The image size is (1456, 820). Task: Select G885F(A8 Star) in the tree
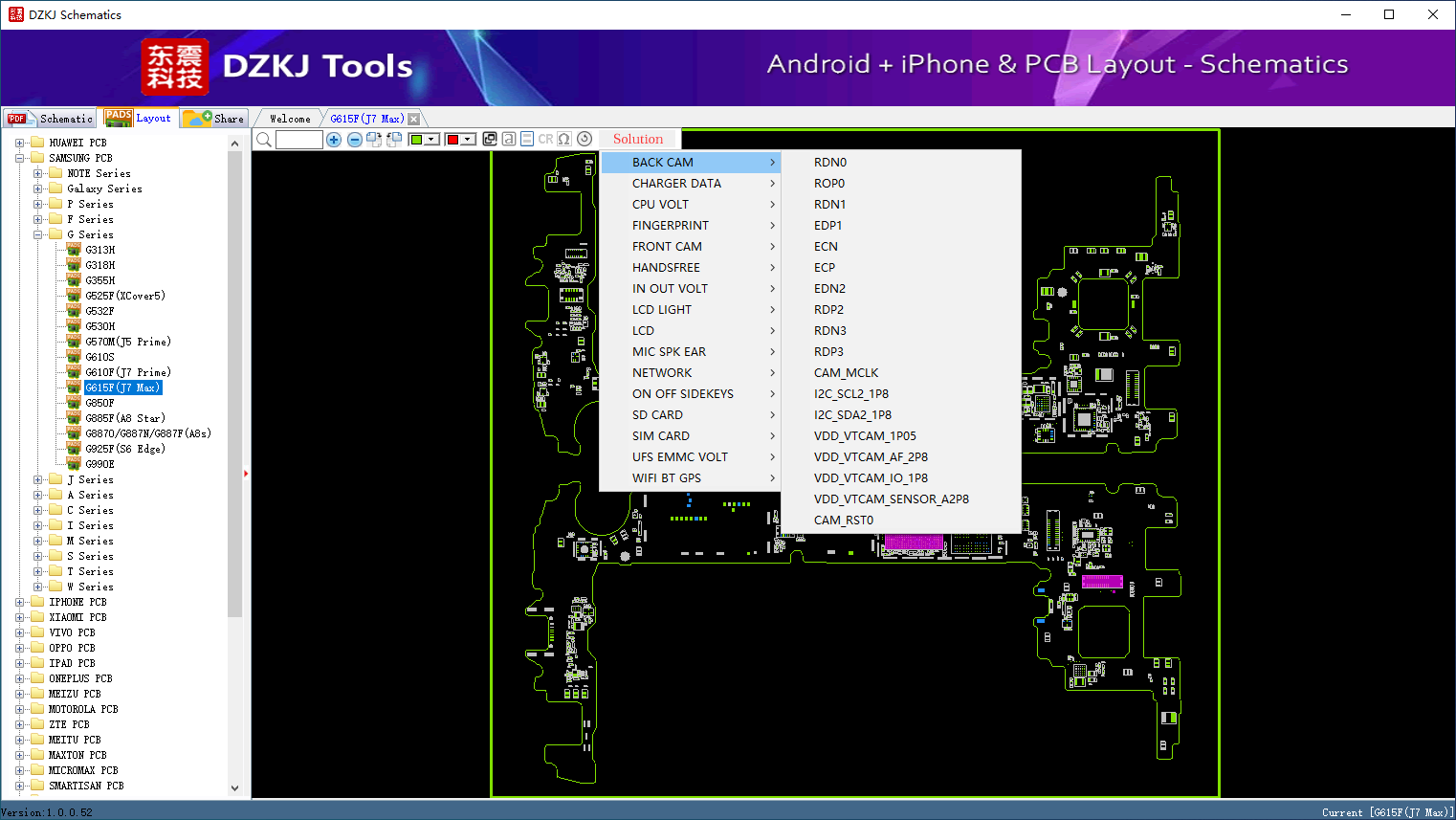(125, 418)
